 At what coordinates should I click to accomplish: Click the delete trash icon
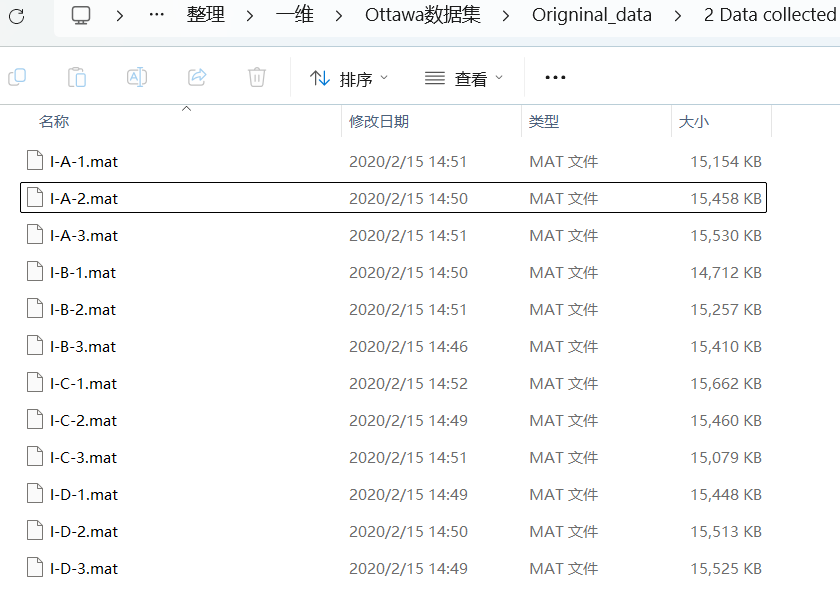[x=257, y=77]
